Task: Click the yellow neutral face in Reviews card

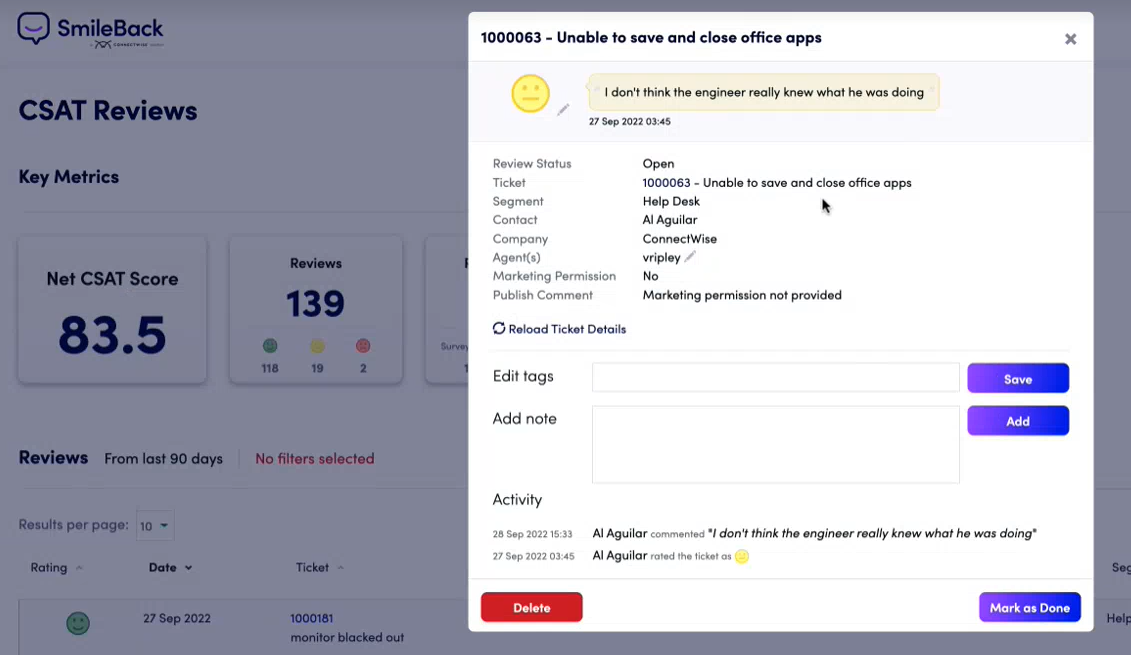Action: click(317, 346)
